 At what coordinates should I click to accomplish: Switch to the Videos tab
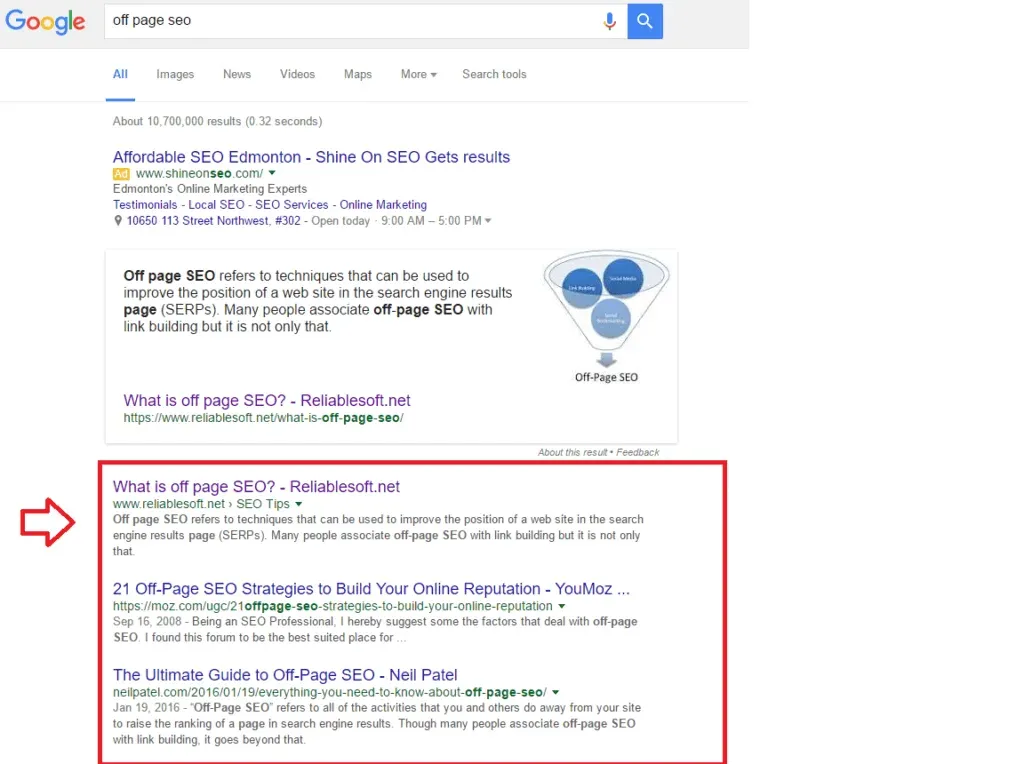[x=297, y=74]
